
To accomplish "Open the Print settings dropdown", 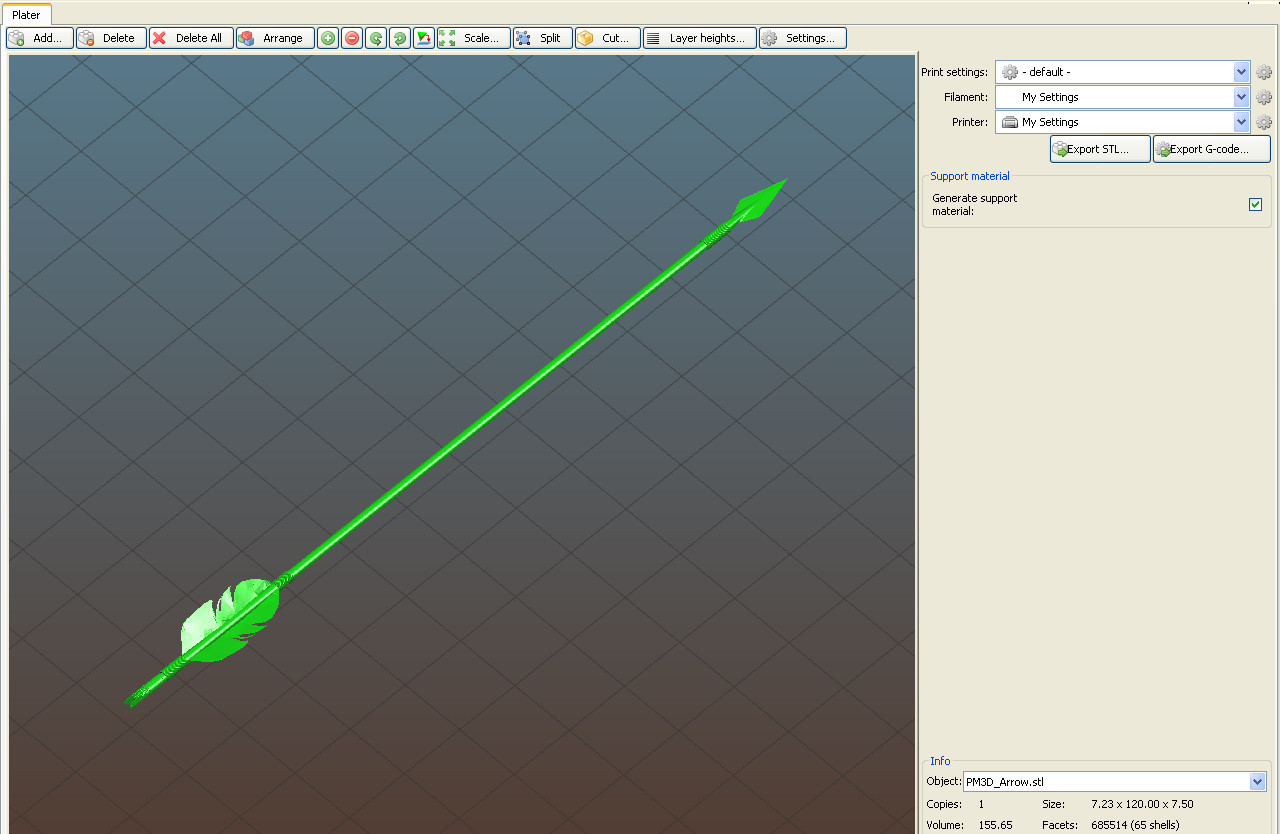I will tap(1240, 71).
